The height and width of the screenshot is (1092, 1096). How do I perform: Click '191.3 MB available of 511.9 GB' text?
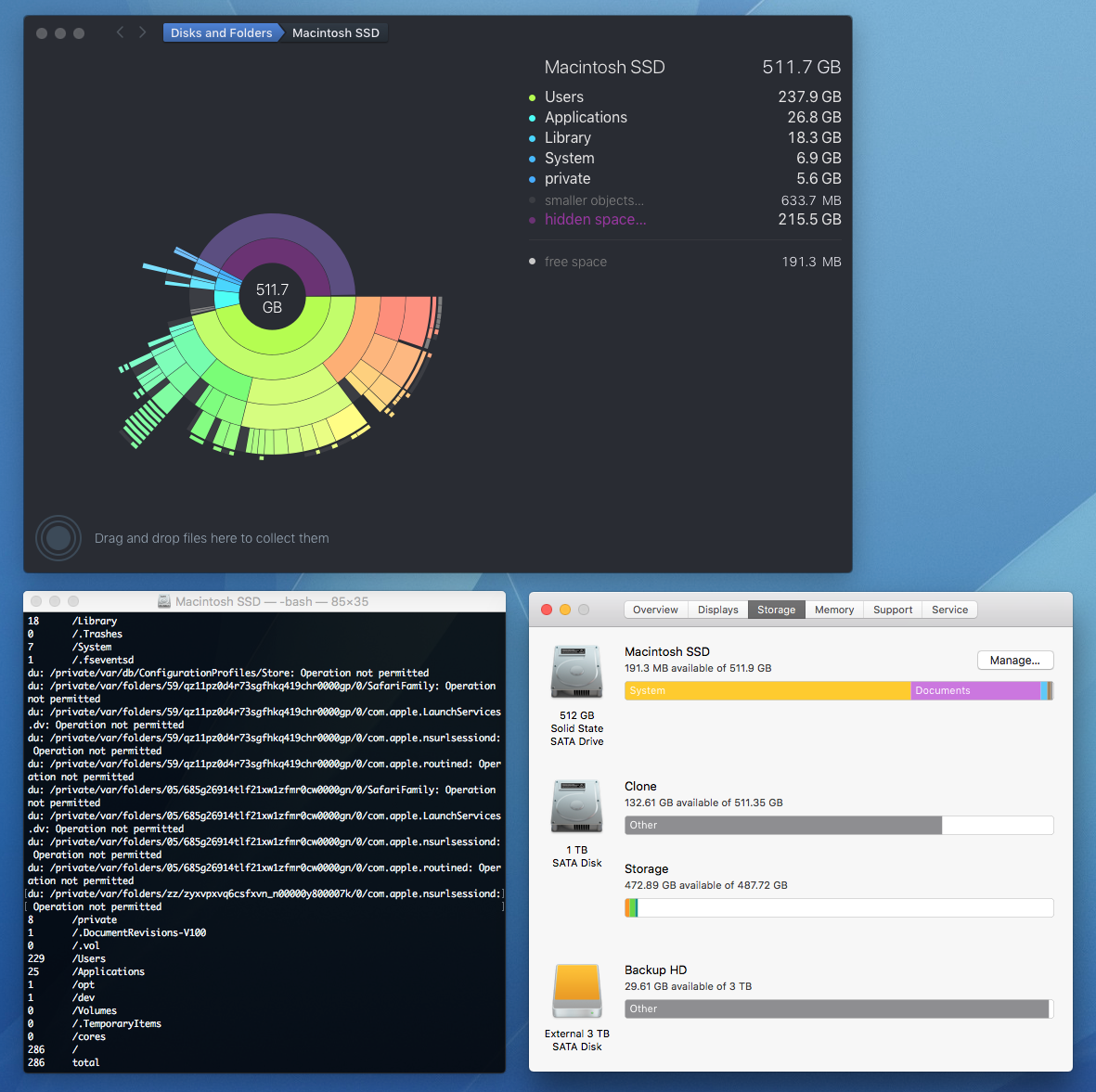point(698,668)
